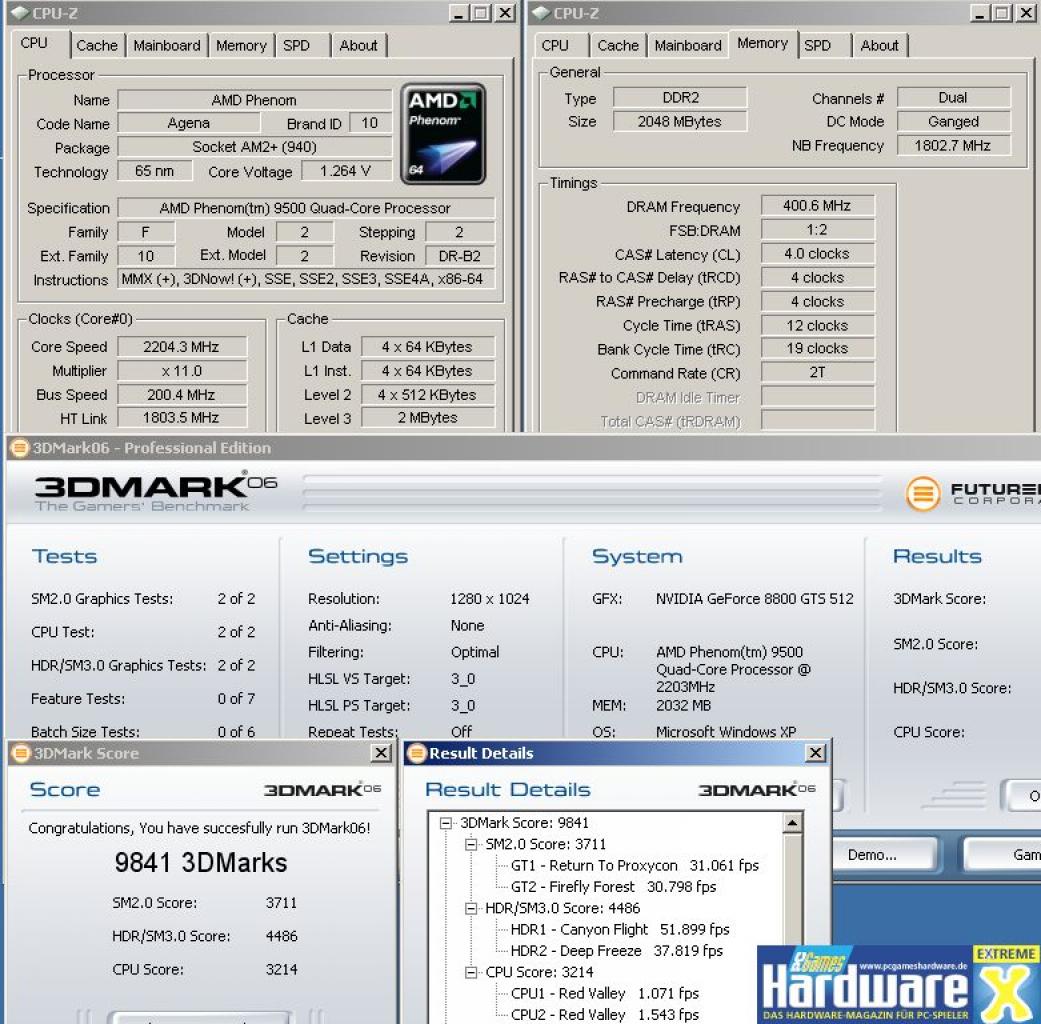Viewport: 1041px width, 1024px height.
Task: Click the Revision DR-B2 field
Action: (460, 256)
